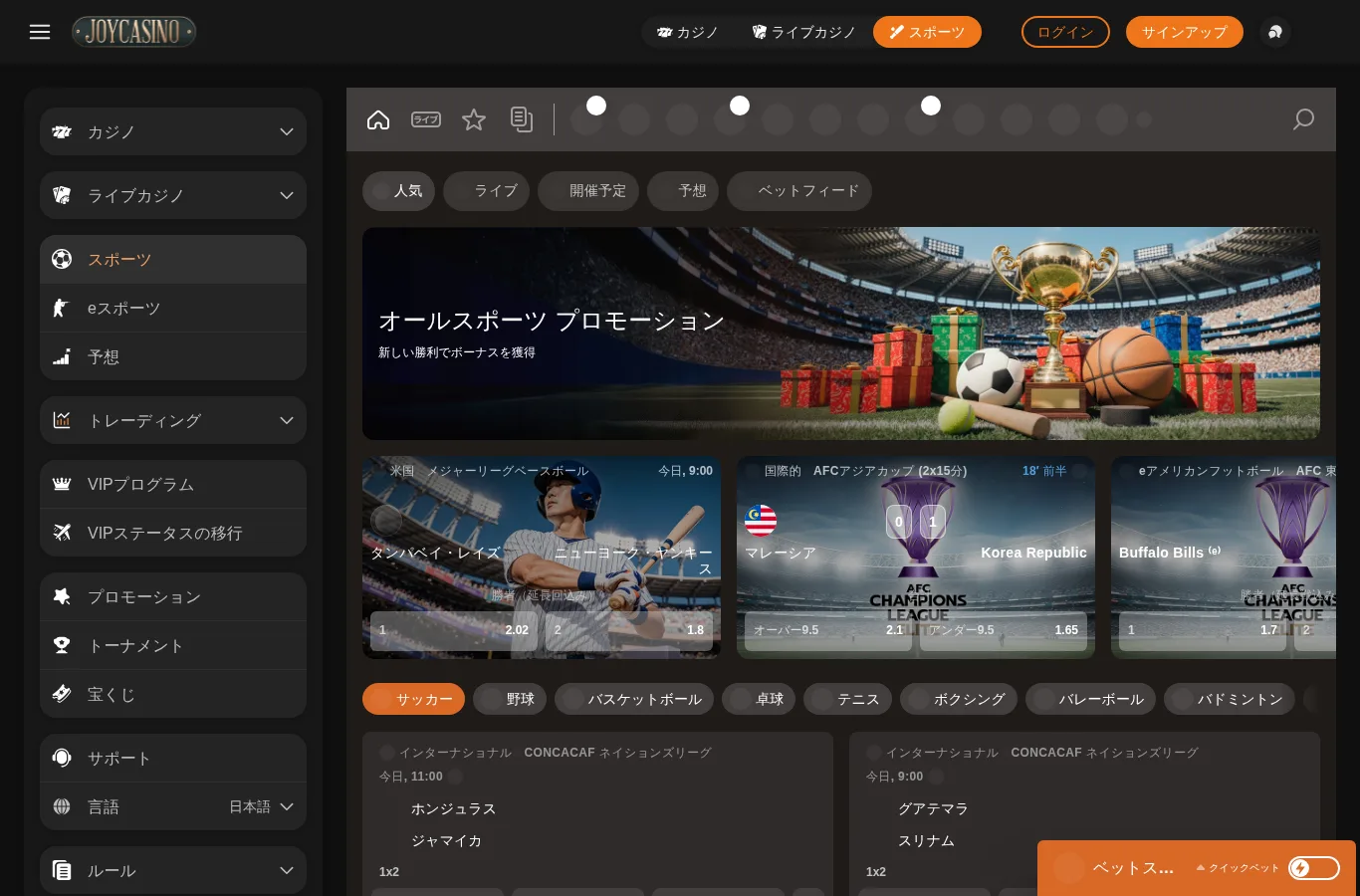Open the hamburger menu icon
Screen dimensions: 1360x896
40,32
